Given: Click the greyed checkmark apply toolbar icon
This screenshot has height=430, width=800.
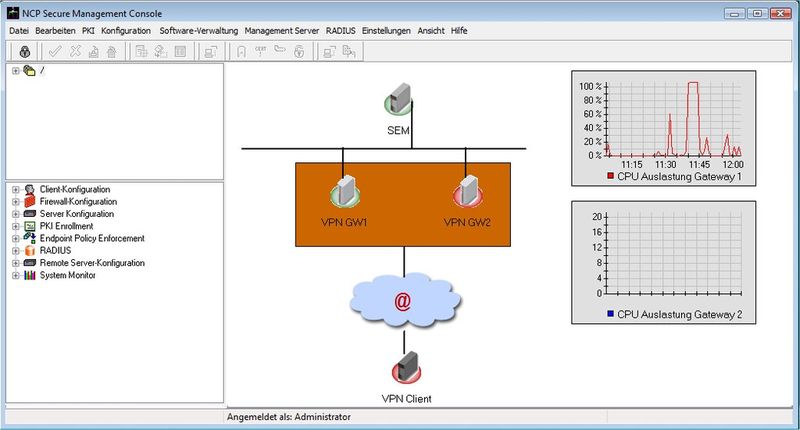Looking at the screenshot, I should [x=55, y=52].
